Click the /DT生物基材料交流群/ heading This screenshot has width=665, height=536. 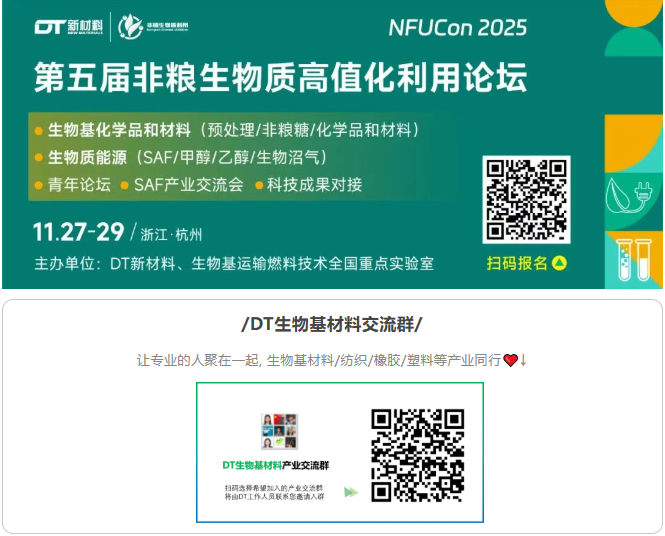(332, 325)
